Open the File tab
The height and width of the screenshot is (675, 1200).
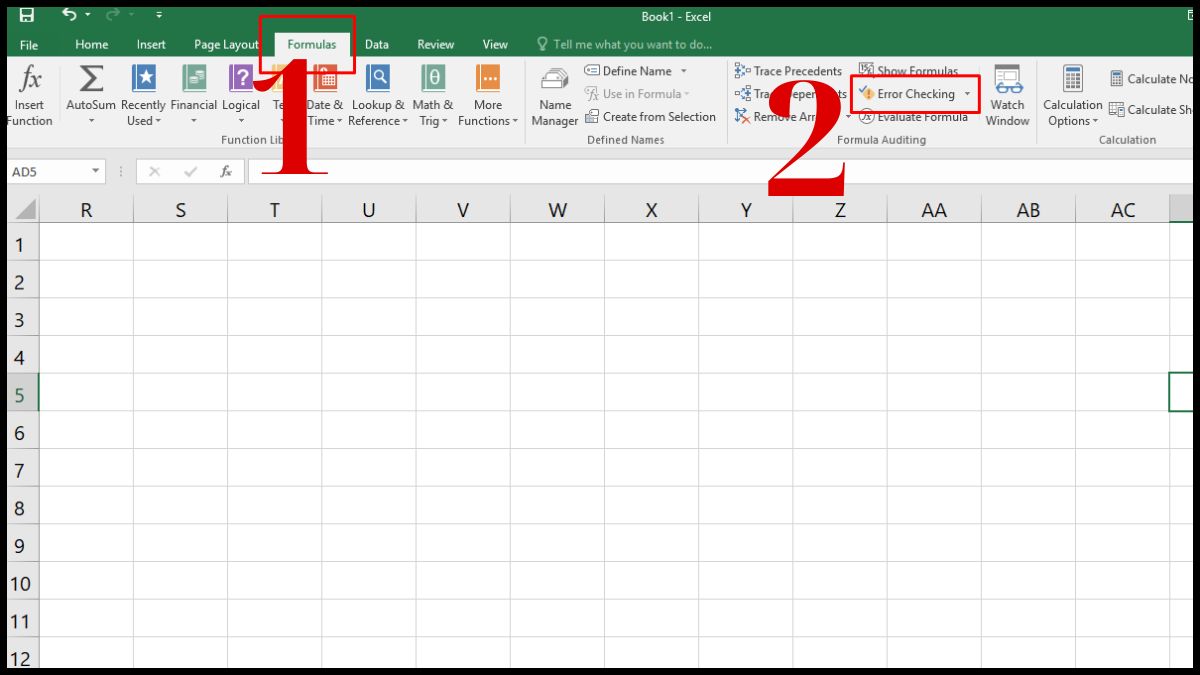point(29,44)
